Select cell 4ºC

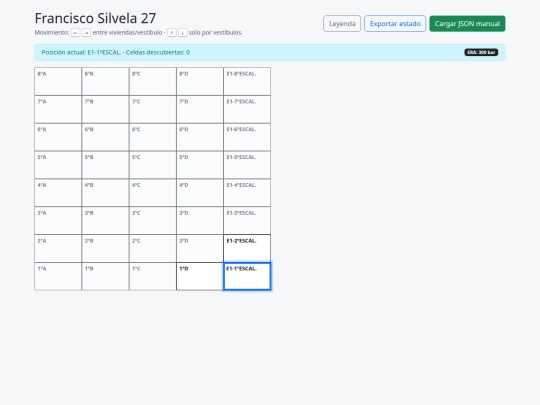[153, 193]
